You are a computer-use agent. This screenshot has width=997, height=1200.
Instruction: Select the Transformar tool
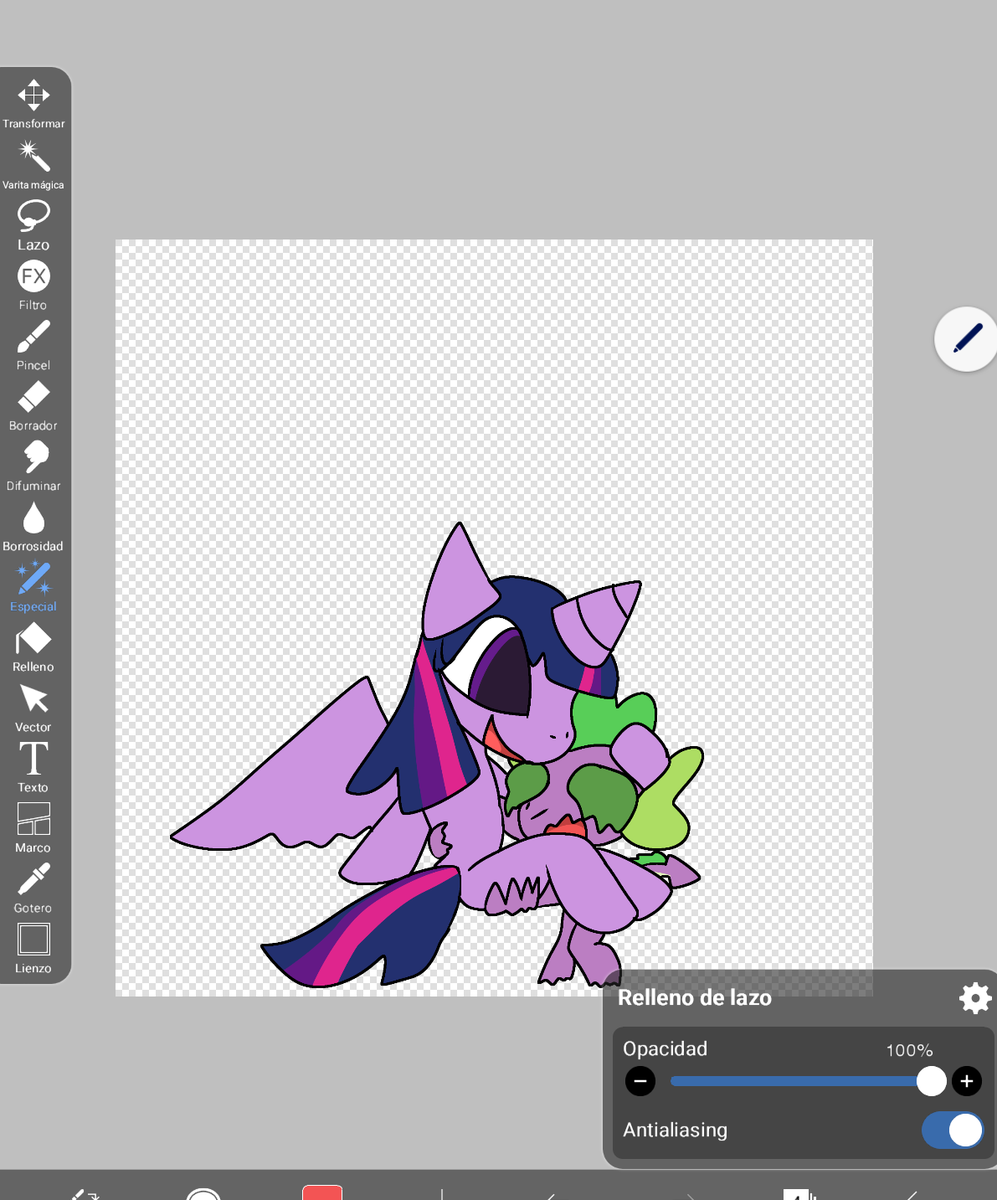[34, 104]
